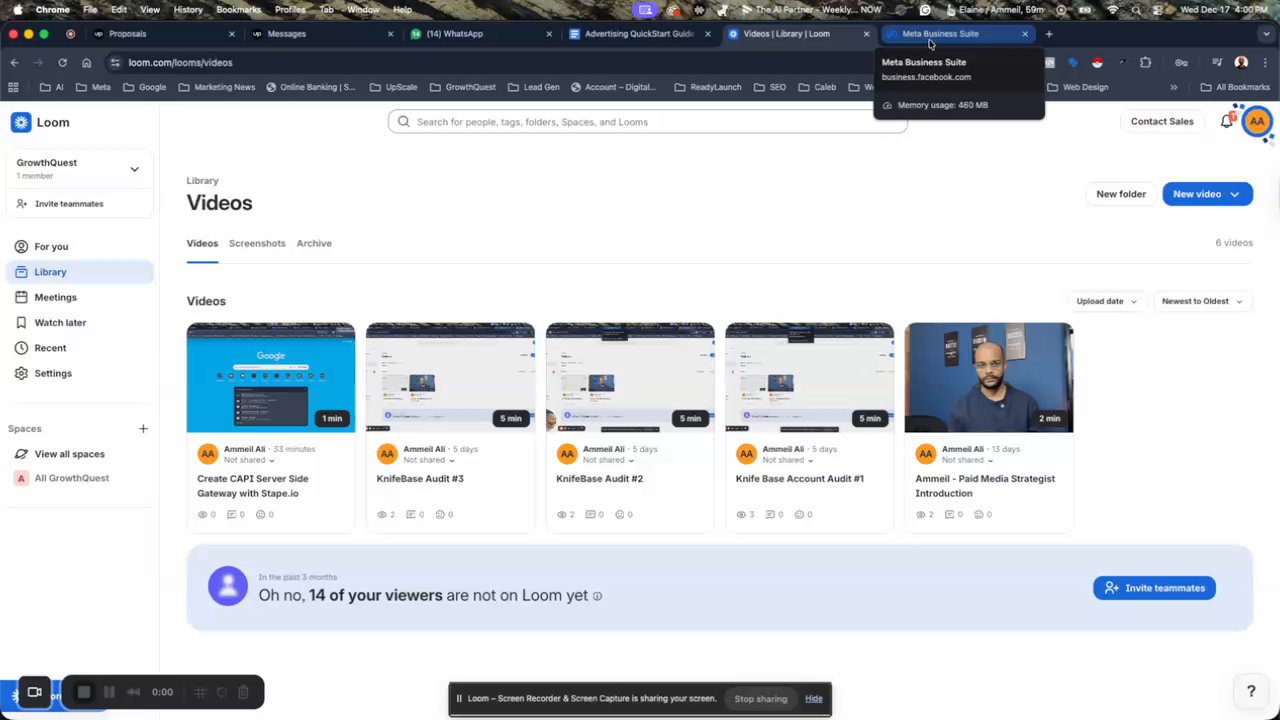Click the comments icon on KnifeBase Audit #2
The height and width of the screenshot is (720, 1280).
click(591, 515)
